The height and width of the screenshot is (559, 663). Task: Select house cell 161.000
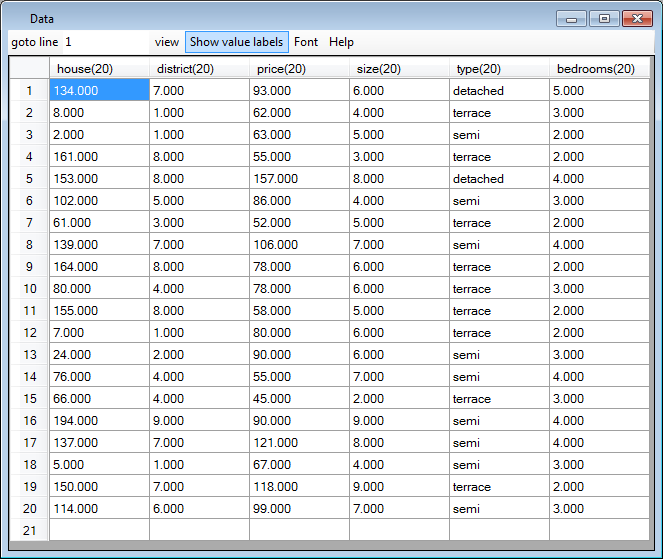(x=99, y=156)
